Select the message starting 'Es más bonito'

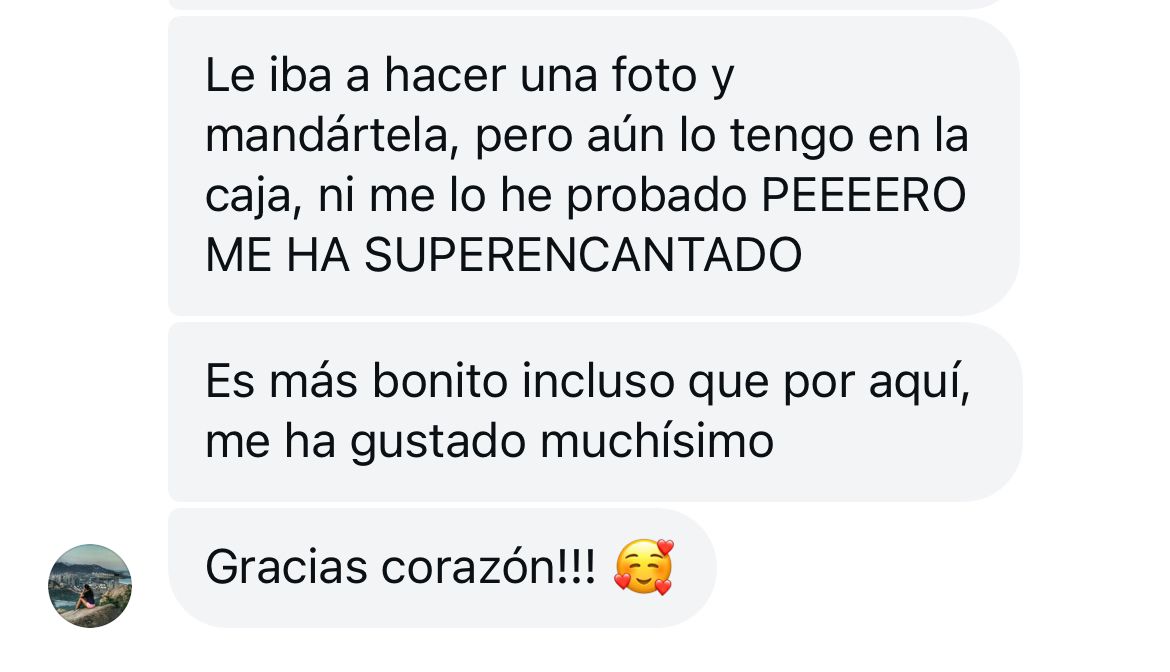[x=595, y=412]
